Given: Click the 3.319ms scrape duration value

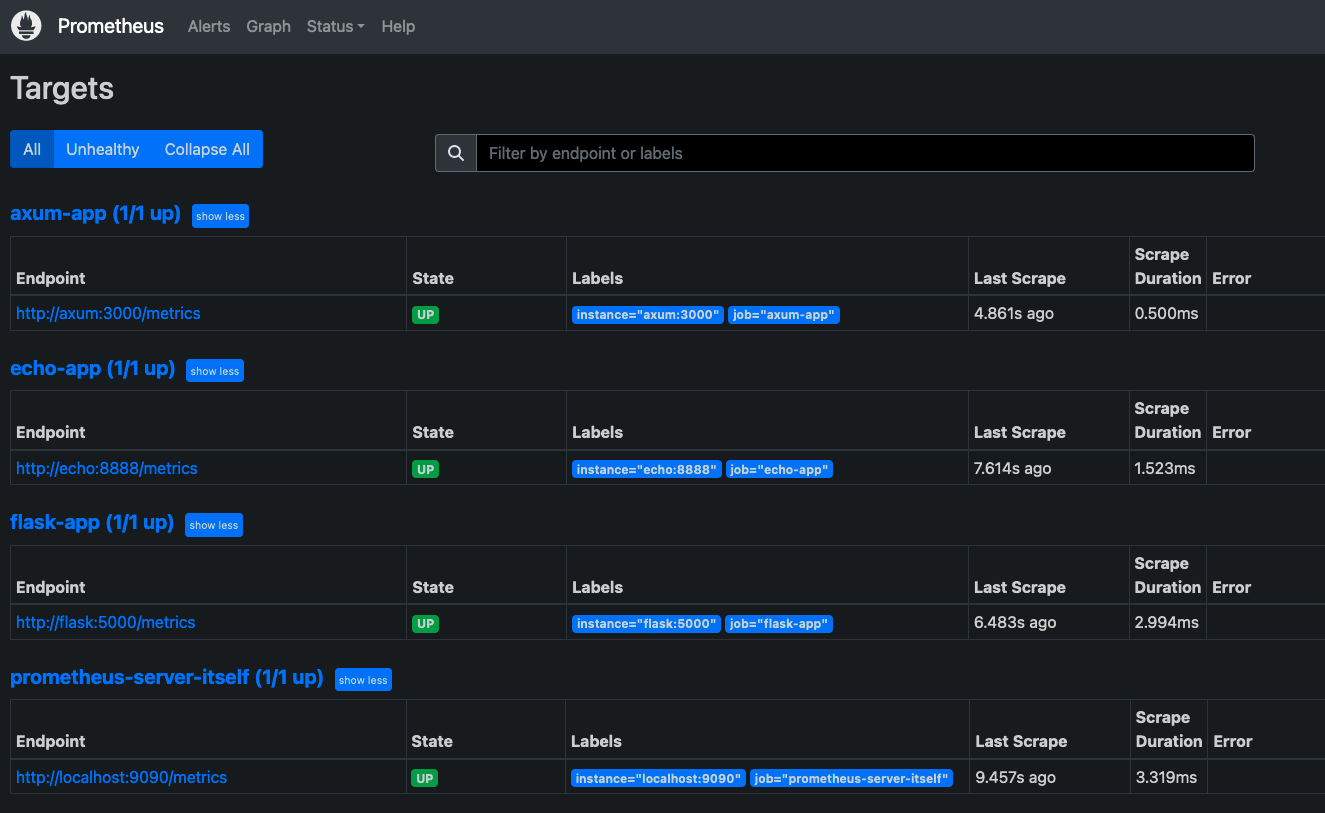Looking at the screenshot, I should pyautogui.click(x=1167, y=777).
